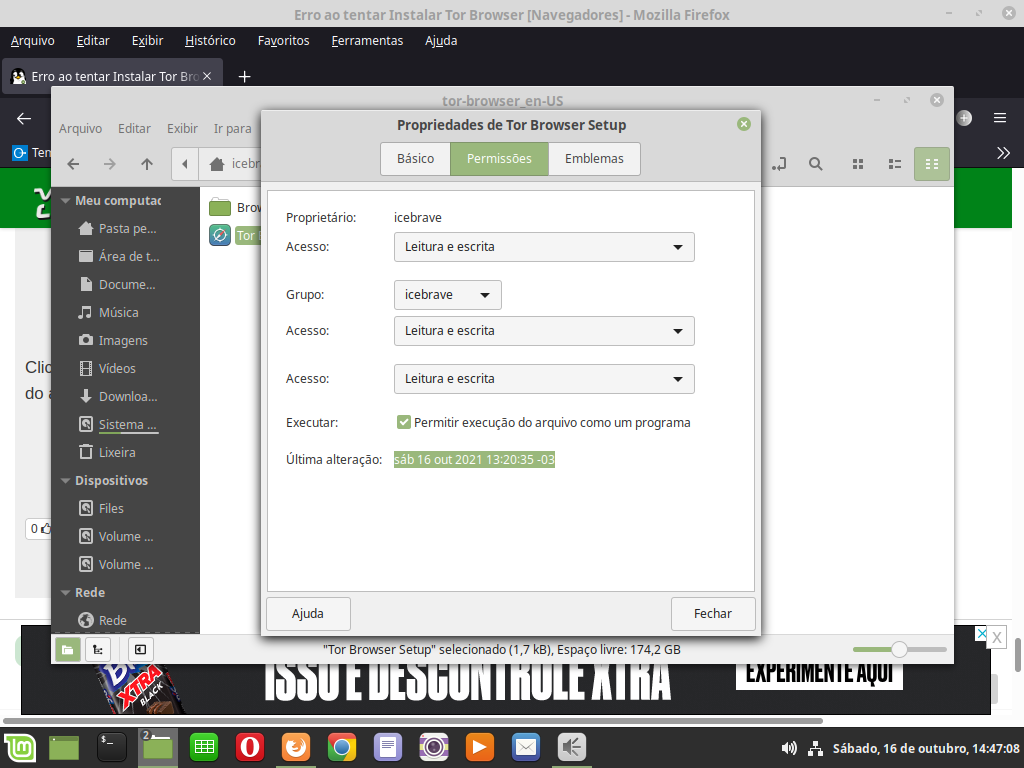Open Firefox from the taskbar

pos(296,748)
